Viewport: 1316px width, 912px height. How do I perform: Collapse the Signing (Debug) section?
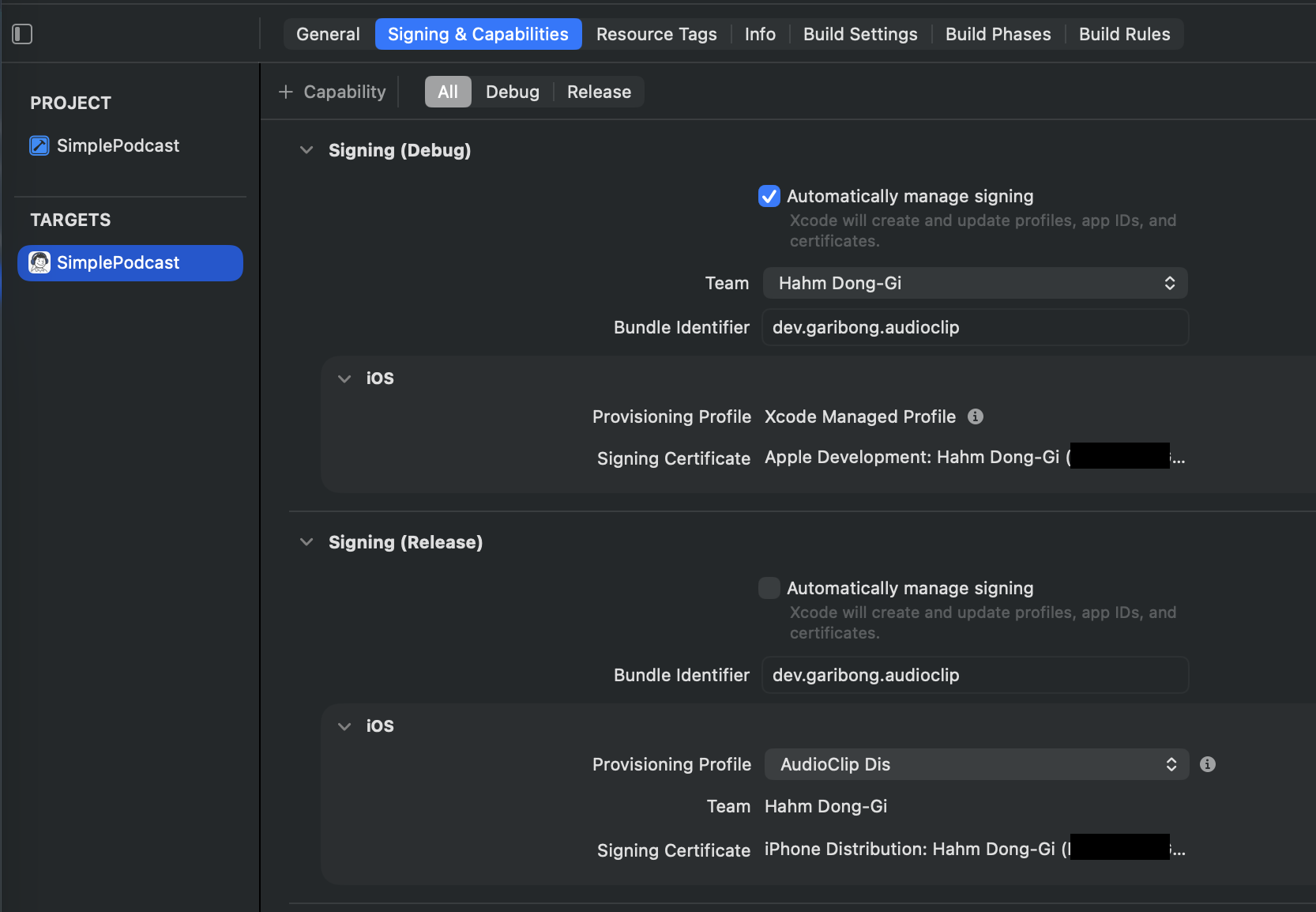click(x=306, y=150)
